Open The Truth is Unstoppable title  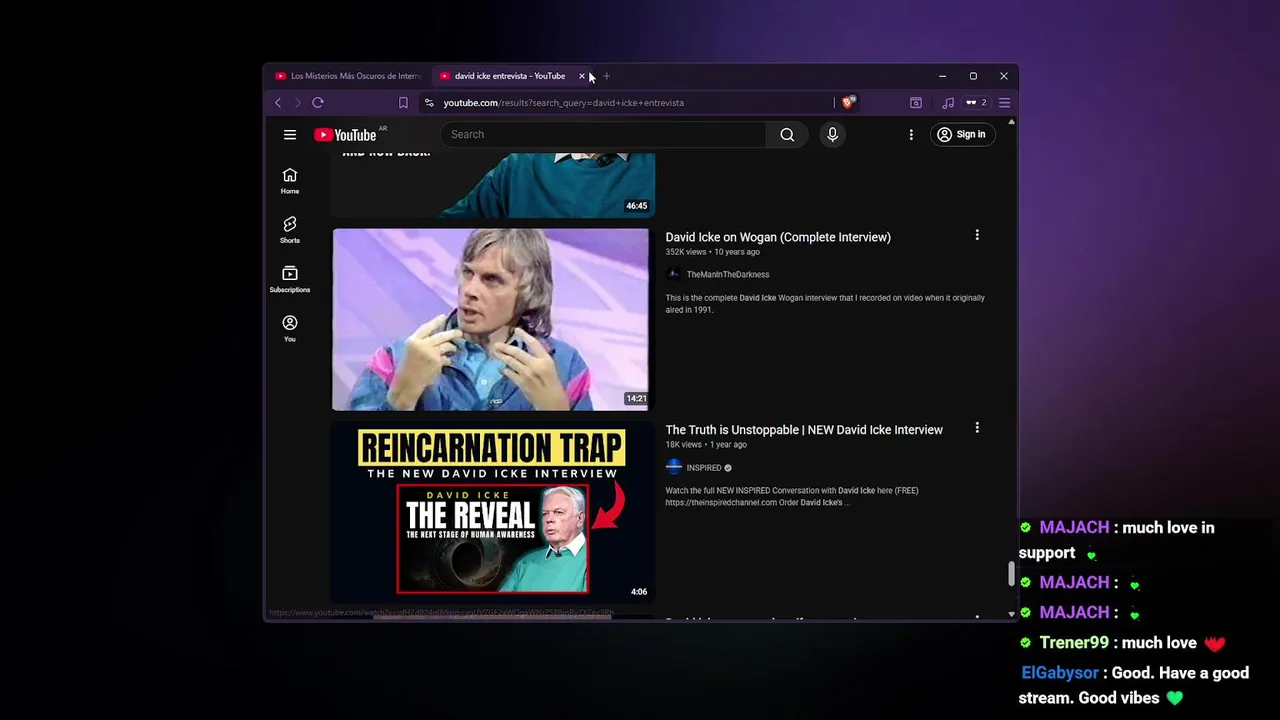804,430
